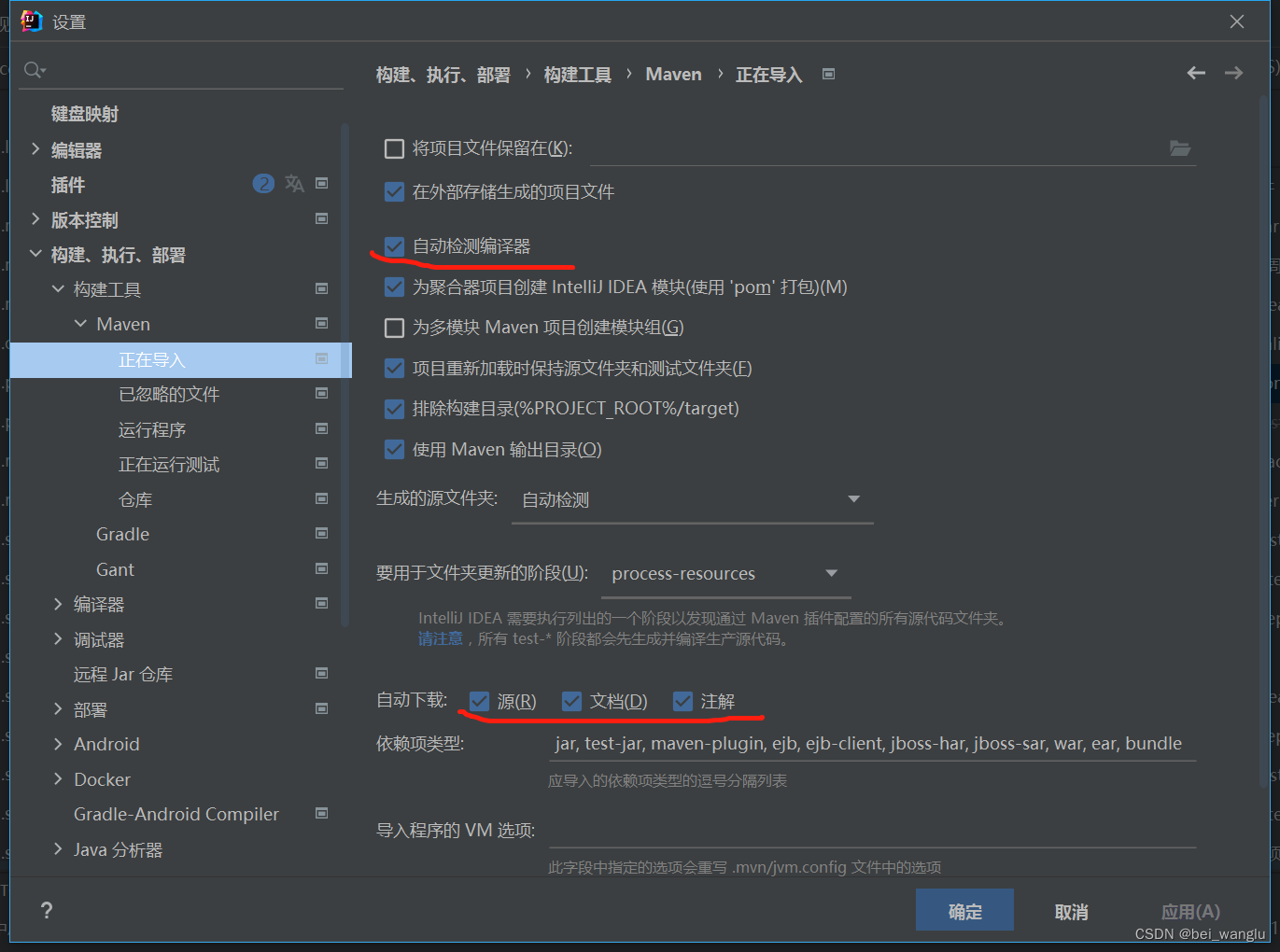Toggle 项目重新加载时保持源文件夹 checkbox

point(395,369)
